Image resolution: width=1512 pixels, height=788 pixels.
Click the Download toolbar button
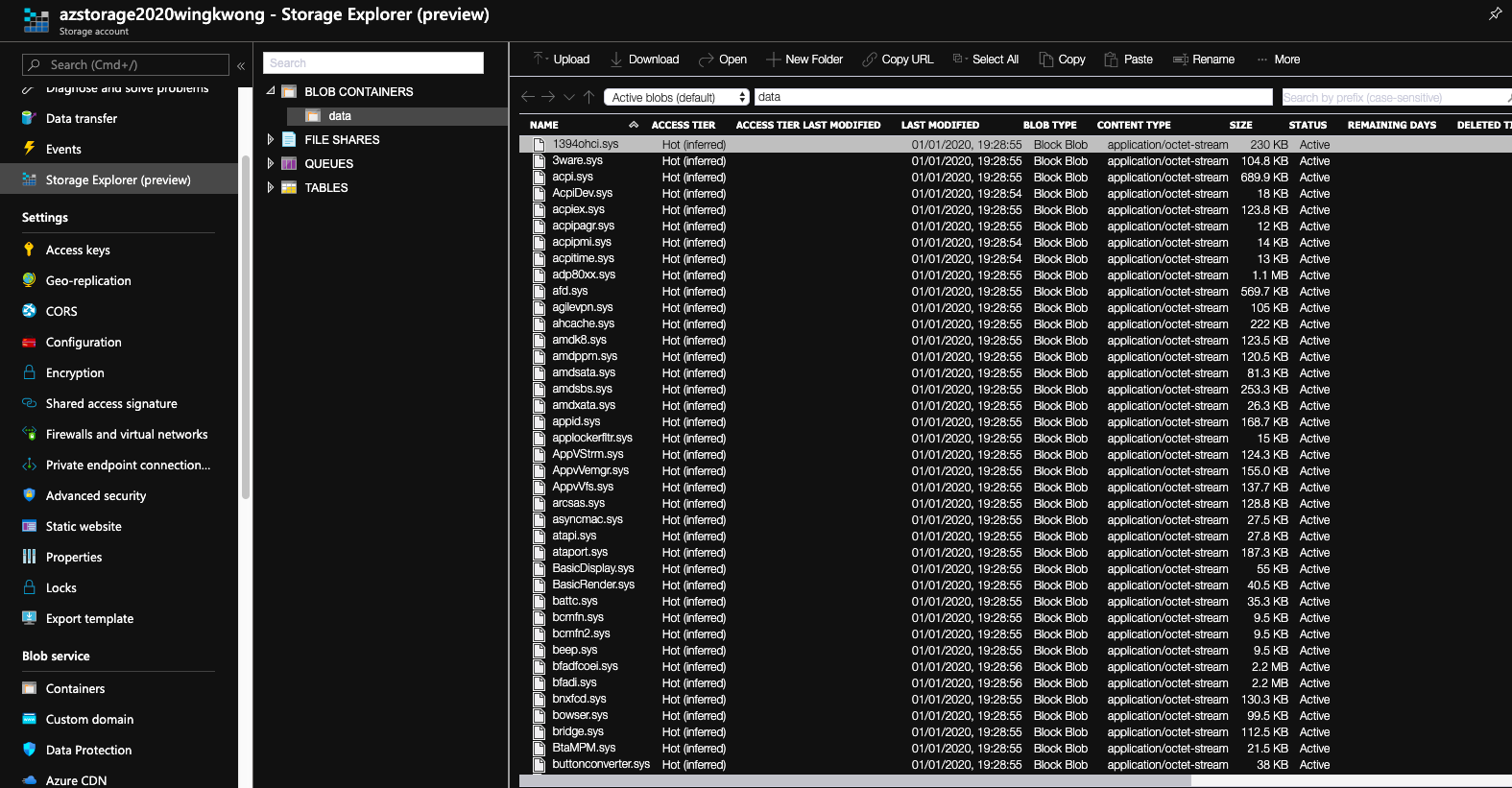click(645, 60)
